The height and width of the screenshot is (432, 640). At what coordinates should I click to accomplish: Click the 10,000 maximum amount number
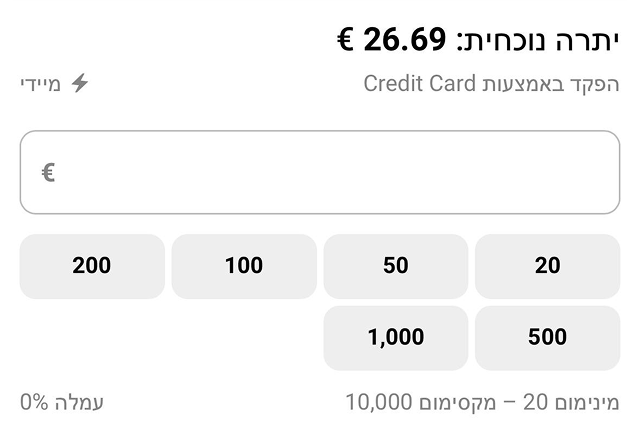(378, 403)
